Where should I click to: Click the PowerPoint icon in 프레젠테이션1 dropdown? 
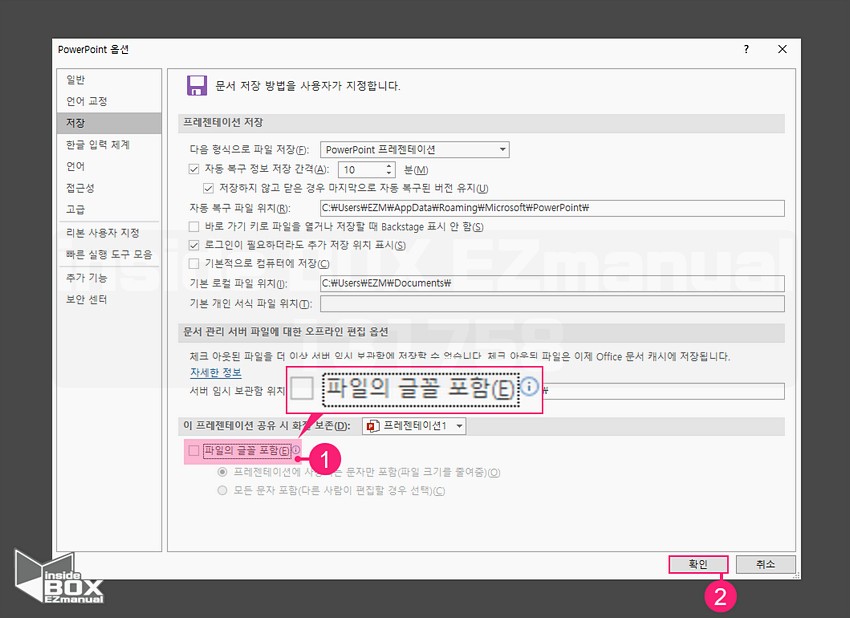pyautogui.click(x=372, y=426)
